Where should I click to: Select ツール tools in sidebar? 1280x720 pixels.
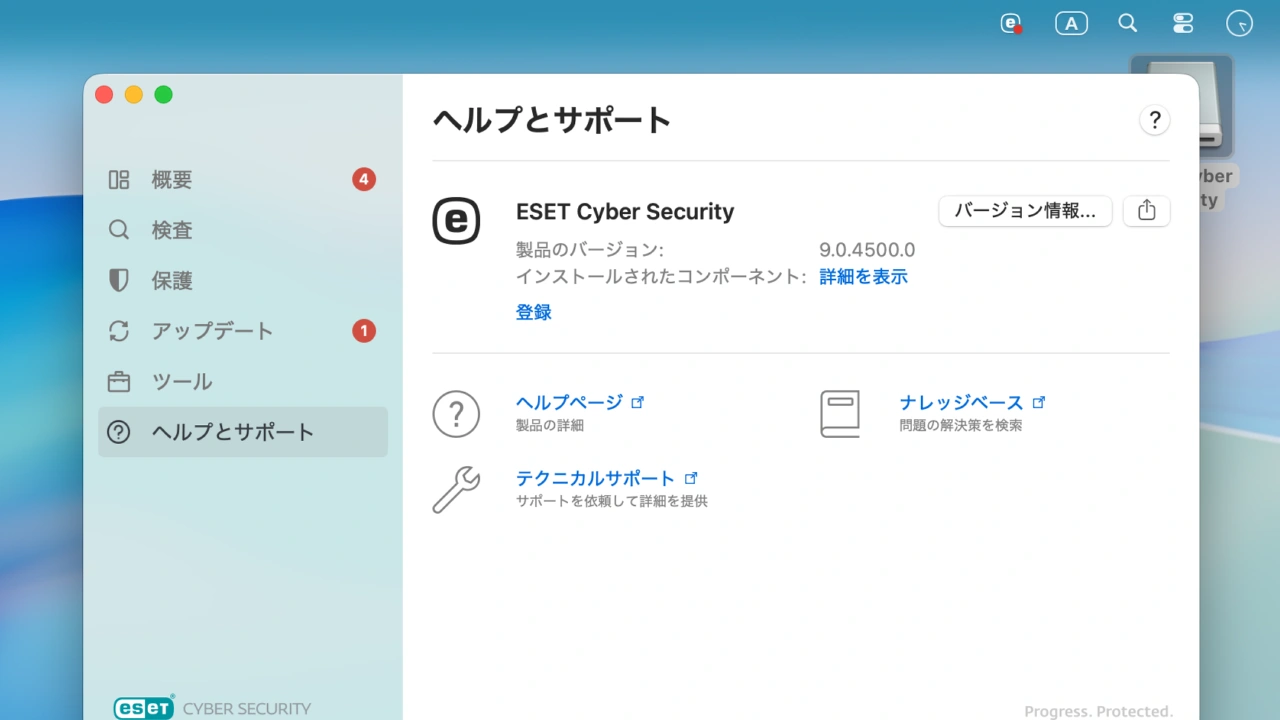click(182, 382)
